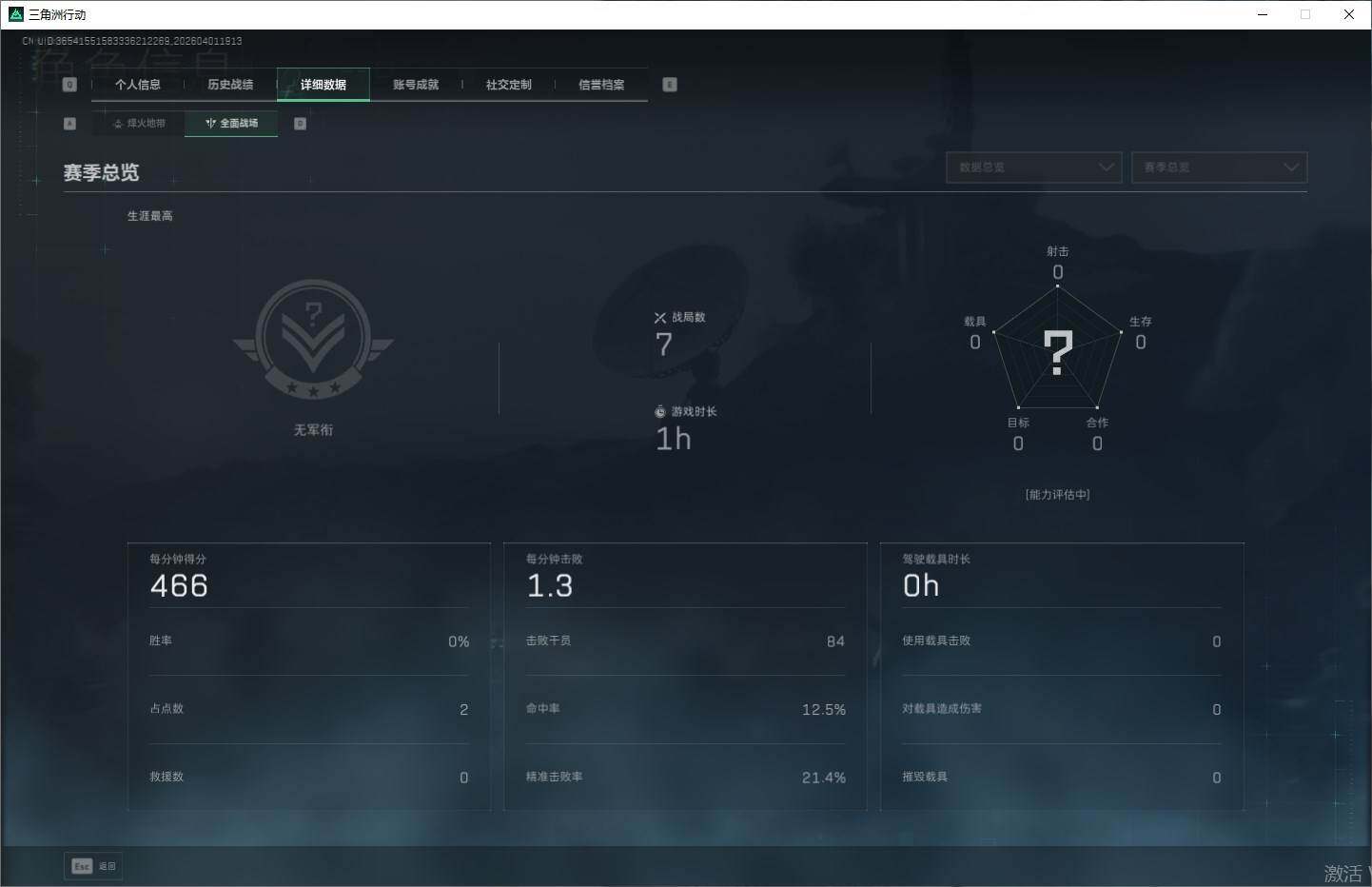Go to the 社交定制 tab

click(509, 85)
